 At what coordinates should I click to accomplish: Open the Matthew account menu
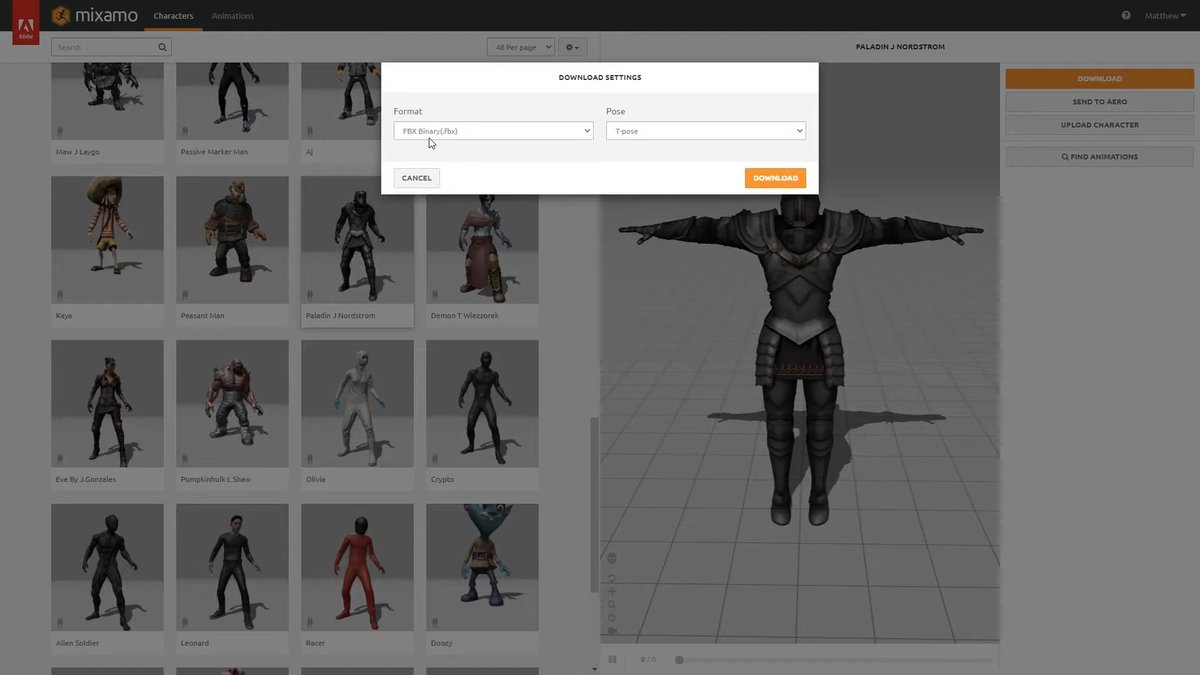click(1165, 16)
